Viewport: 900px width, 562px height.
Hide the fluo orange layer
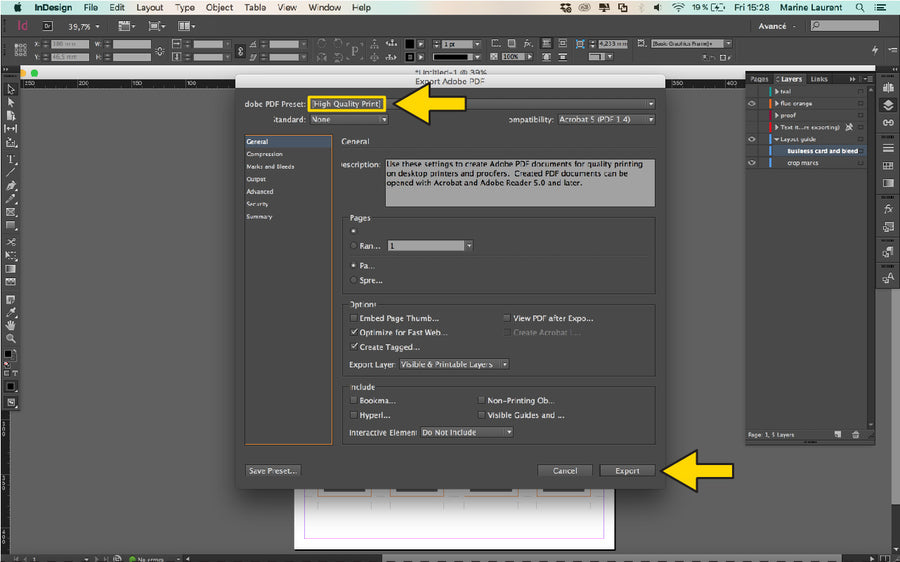click(x=752, y=103)
